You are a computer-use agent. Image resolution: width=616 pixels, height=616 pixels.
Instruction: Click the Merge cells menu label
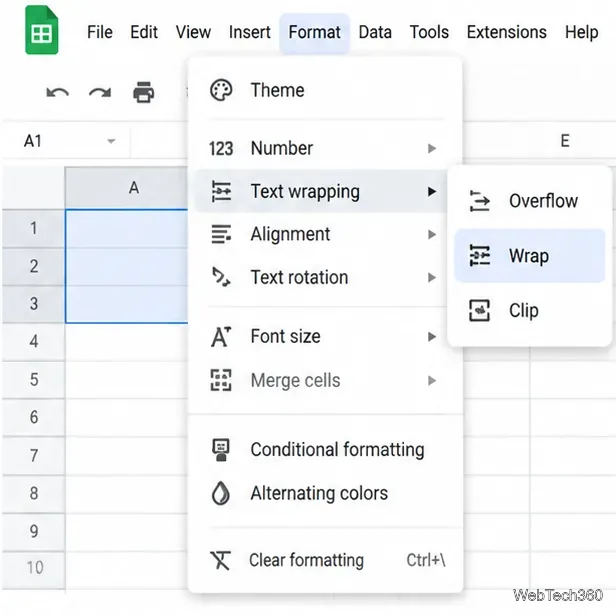[295, 380]
